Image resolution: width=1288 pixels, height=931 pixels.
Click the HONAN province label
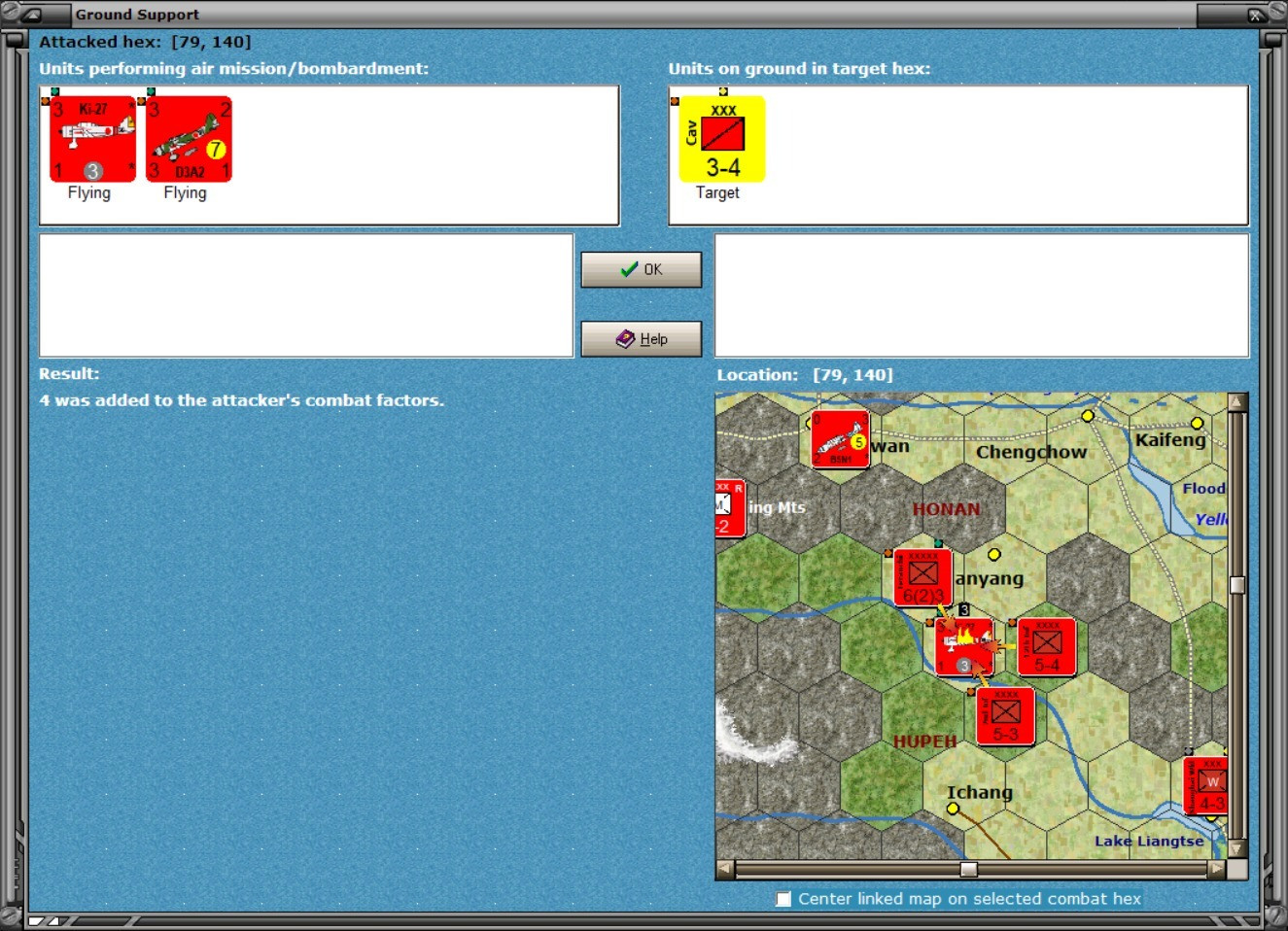coord(946,509)
